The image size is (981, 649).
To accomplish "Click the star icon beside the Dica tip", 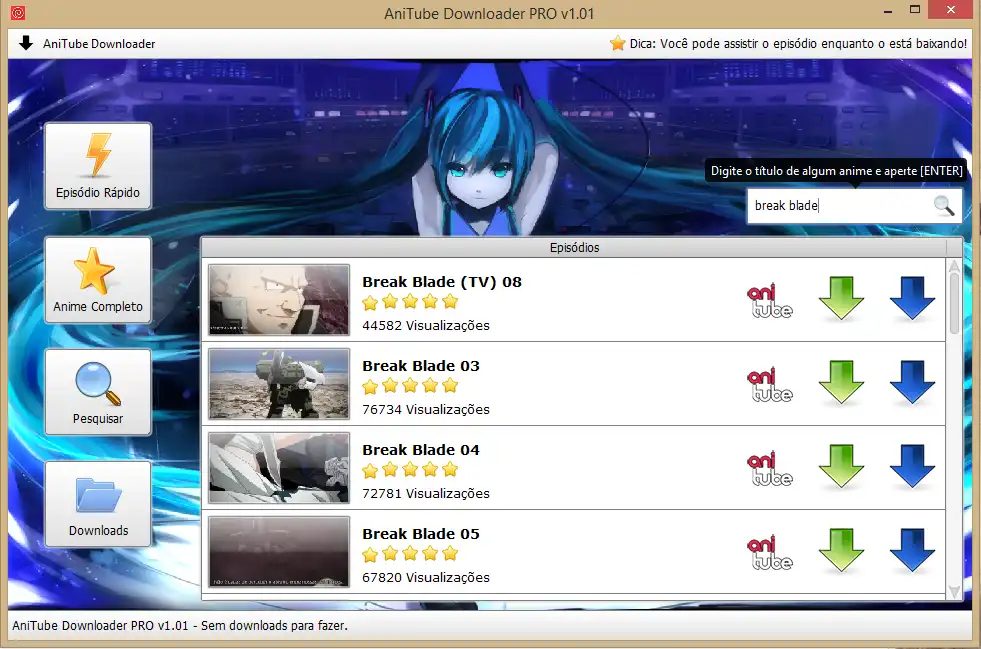I will (618, 43).
